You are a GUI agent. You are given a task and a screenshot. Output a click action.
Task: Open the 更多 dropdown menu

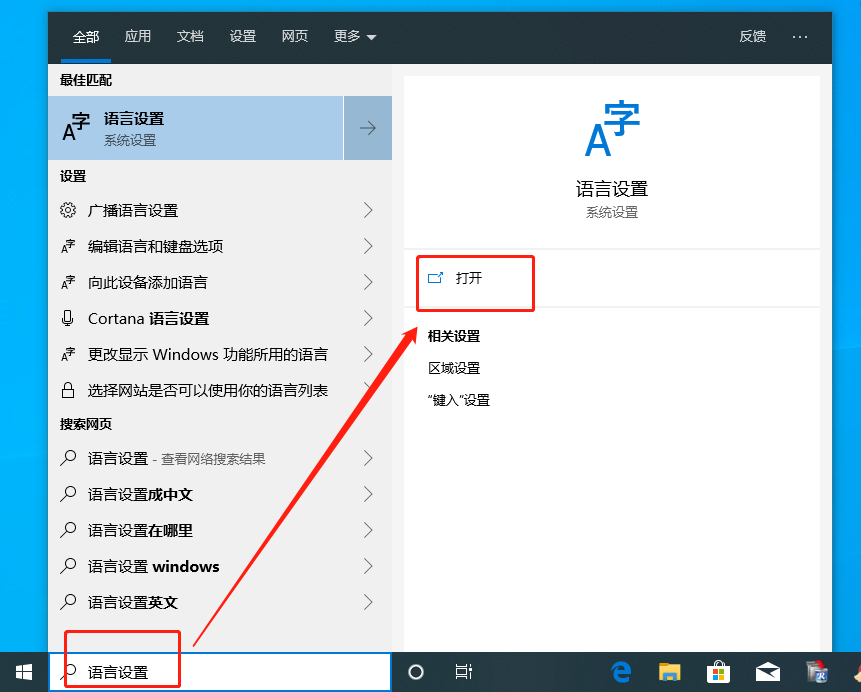(x=355, y=36)
